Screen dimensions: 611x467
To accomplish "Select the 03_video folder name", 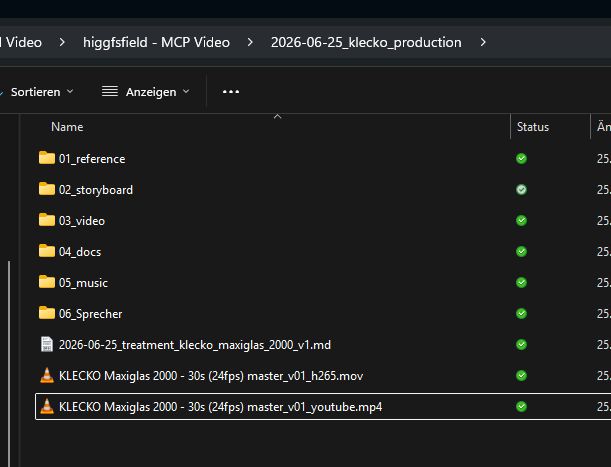I will point(82,221).
